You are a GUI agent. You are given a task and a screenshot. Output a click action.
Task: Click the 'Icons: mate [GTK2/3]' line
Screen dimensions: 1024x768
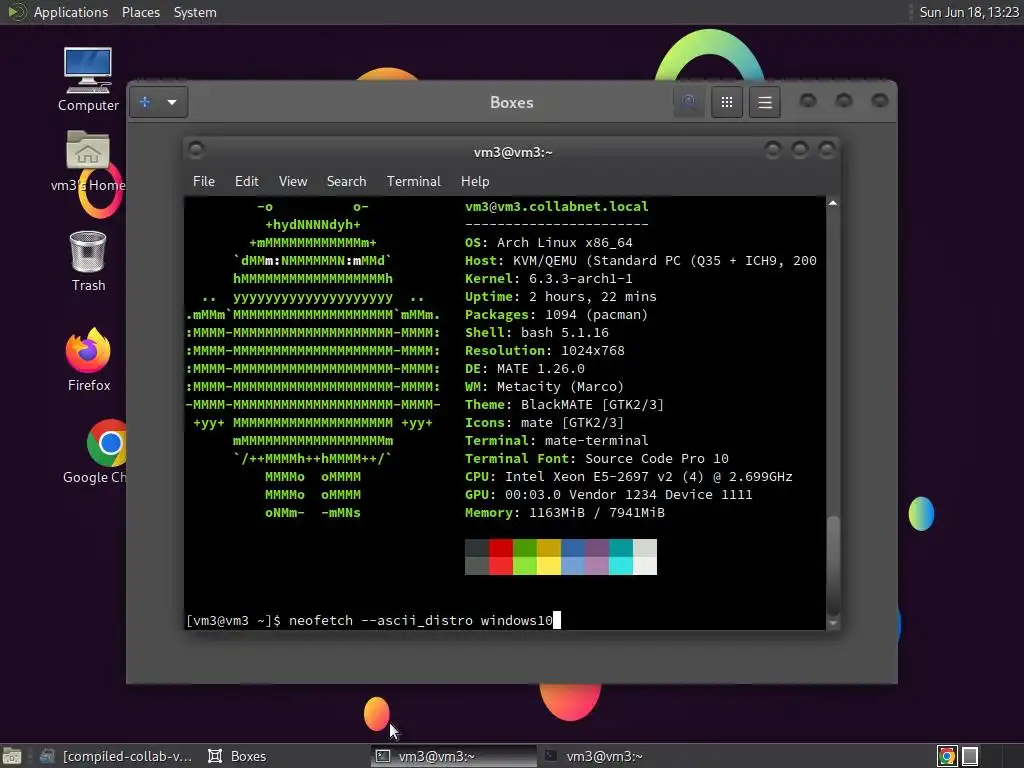544,423
